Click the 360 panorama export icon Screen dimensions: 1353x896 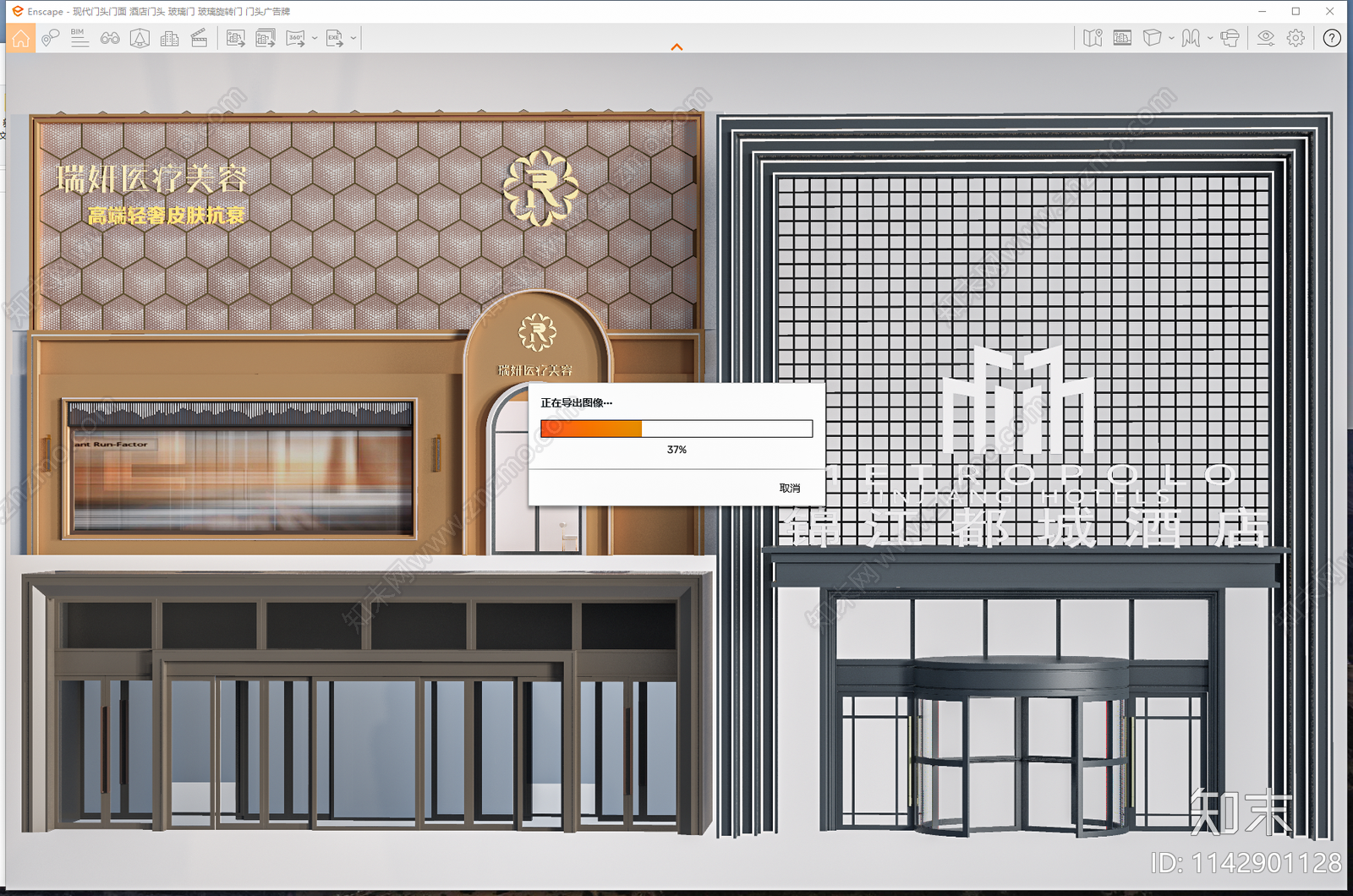point(296,38)
